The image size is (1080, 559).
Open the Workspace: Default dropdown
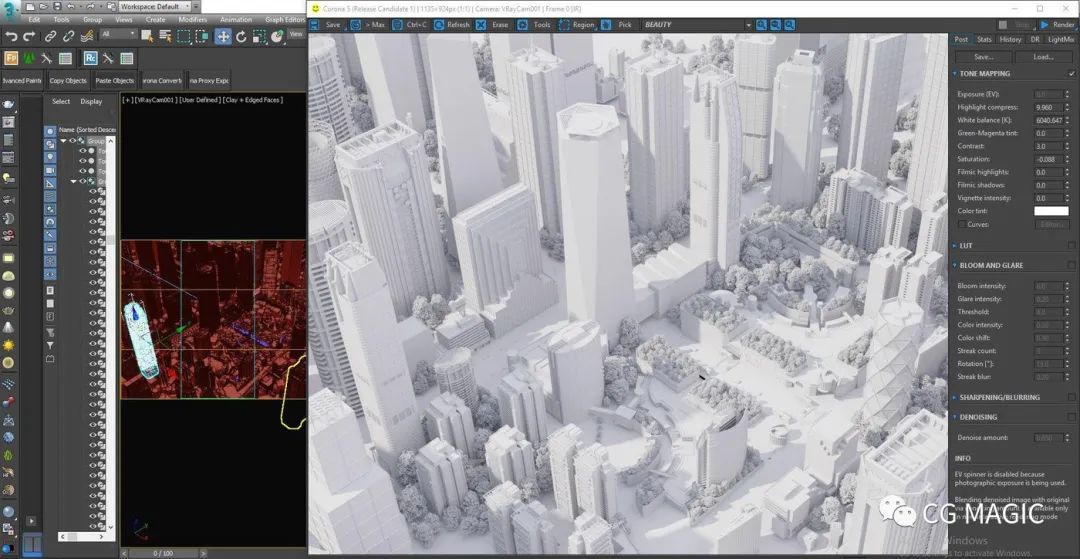159,6
